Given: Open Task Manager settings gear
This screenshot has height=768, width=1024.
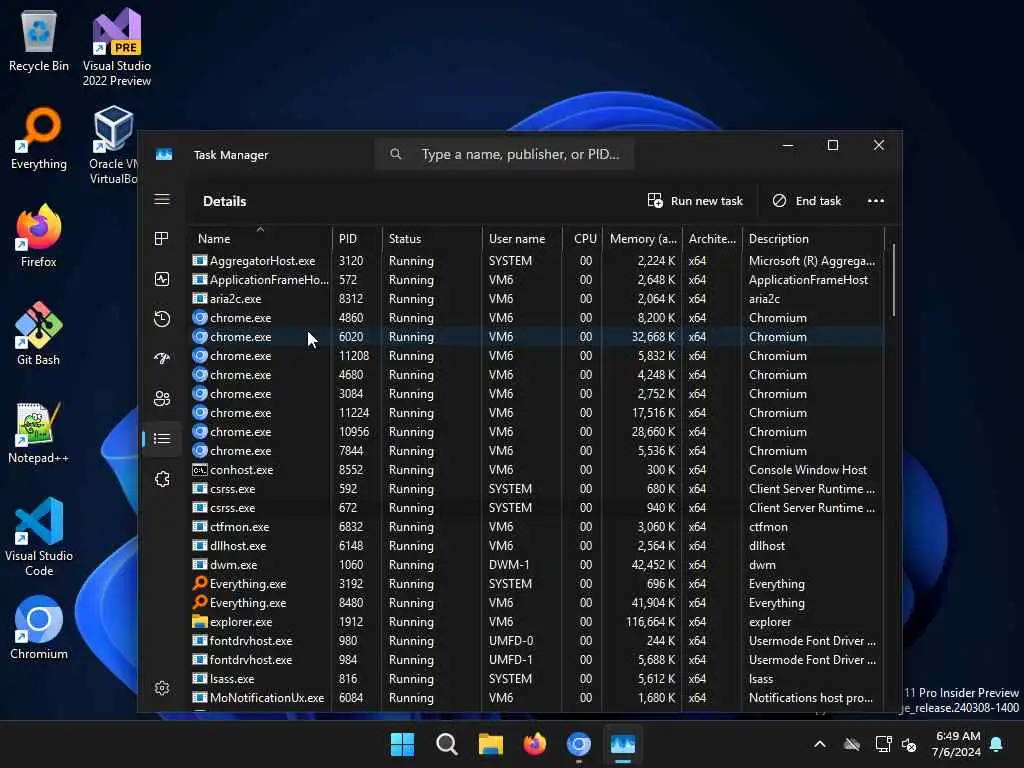Looking at the screenshot, I should [x=162, y=688].
